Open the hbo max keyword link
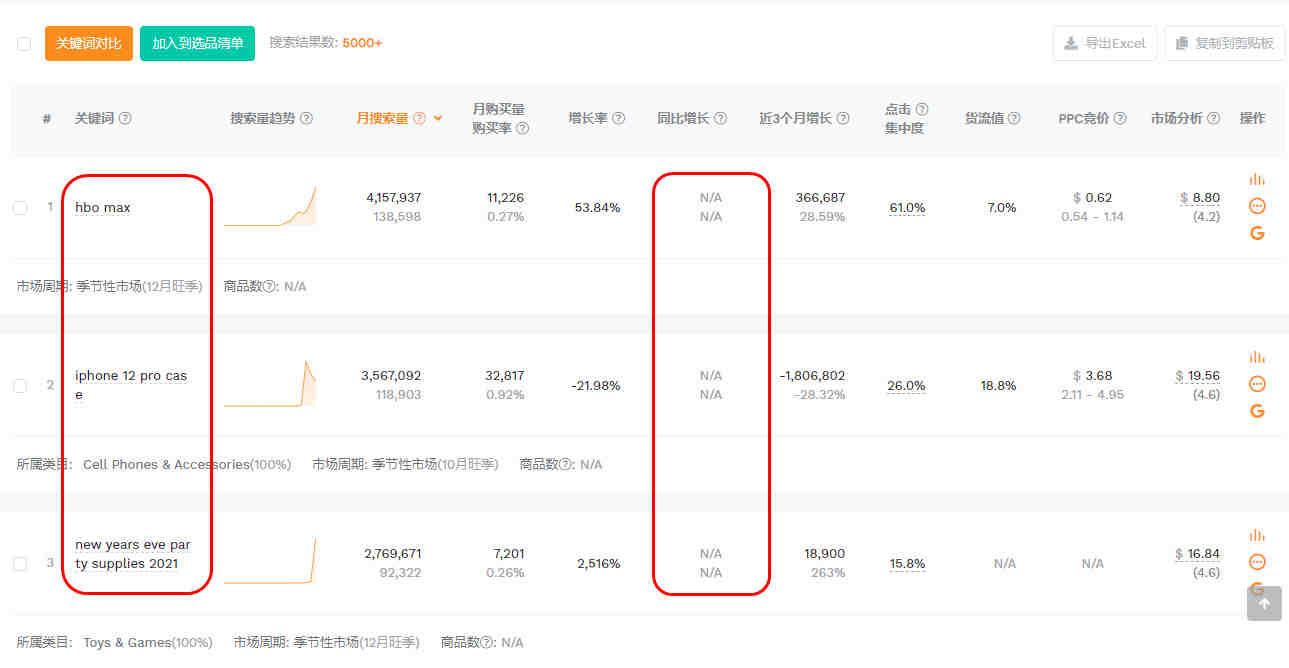 coord(103,208)
